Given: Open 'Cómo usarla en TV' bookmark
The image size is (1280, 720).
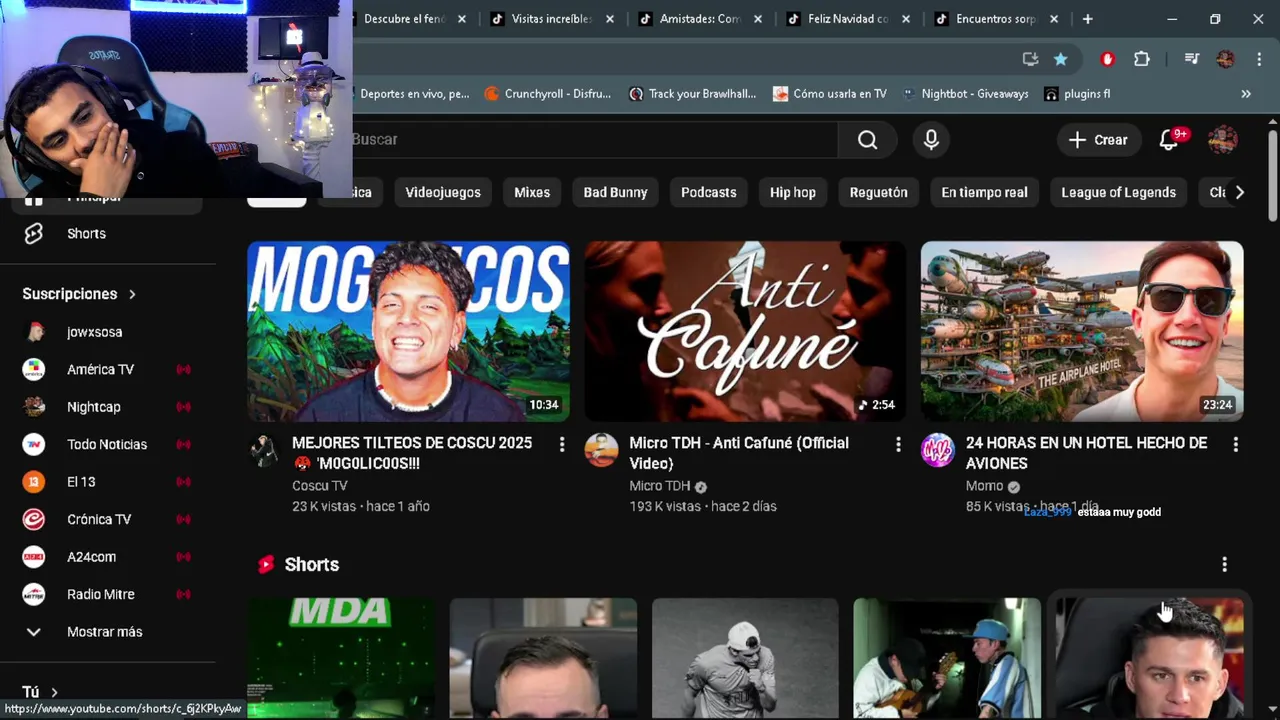Looking at the screenshot, I should 829,94.
